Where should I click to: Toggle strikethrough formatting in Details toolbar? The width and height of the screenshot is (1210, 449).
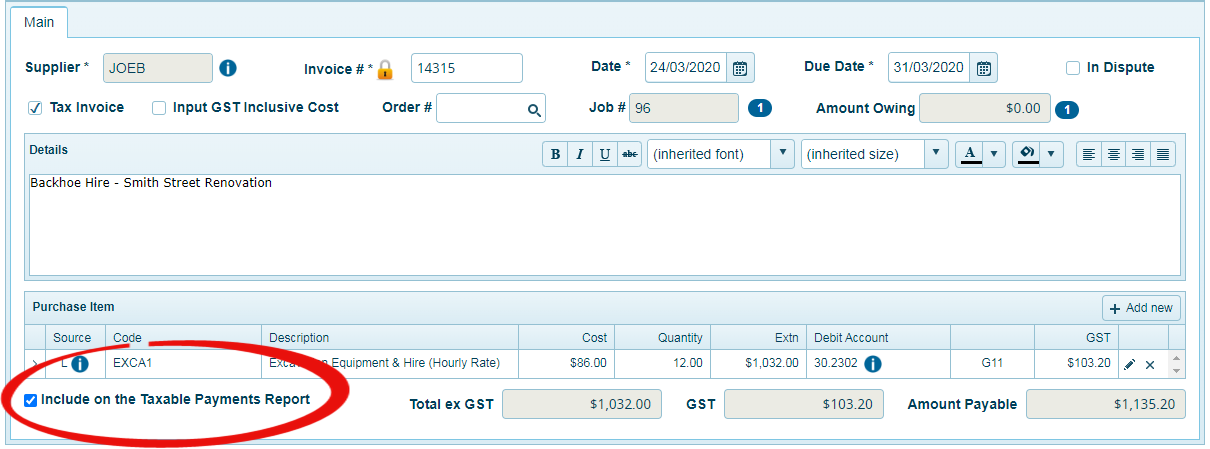[x=630, y=154]
